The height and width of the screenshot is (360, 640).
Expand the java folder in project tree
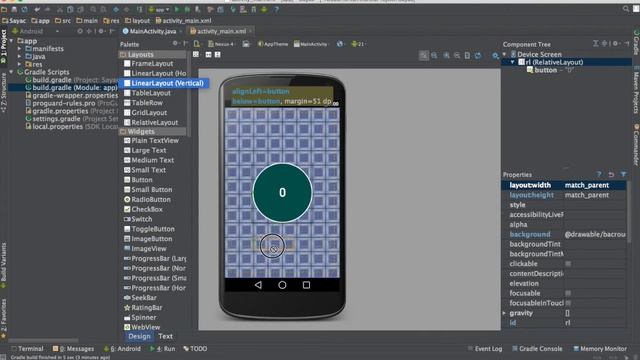pos(19,56)
